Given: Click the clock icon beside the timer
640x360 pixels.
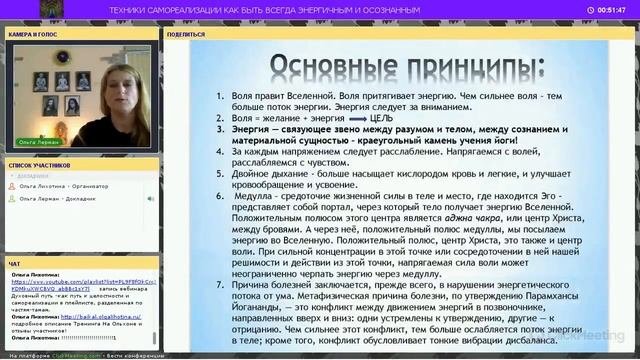Looking at the screenshot, I should pos(590,10).
